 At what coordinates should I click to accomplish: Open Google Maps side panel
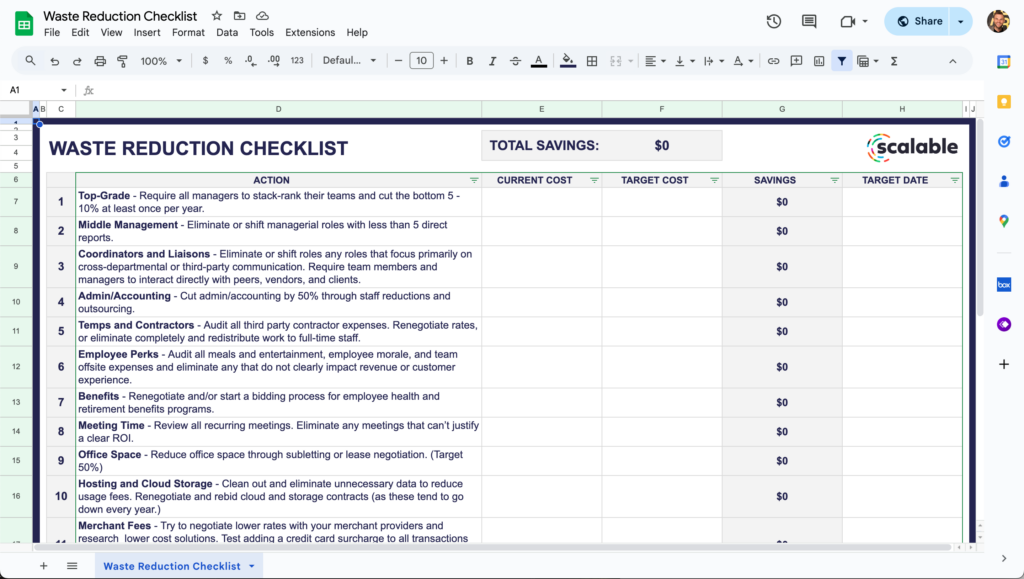(x=1004, y=221)
